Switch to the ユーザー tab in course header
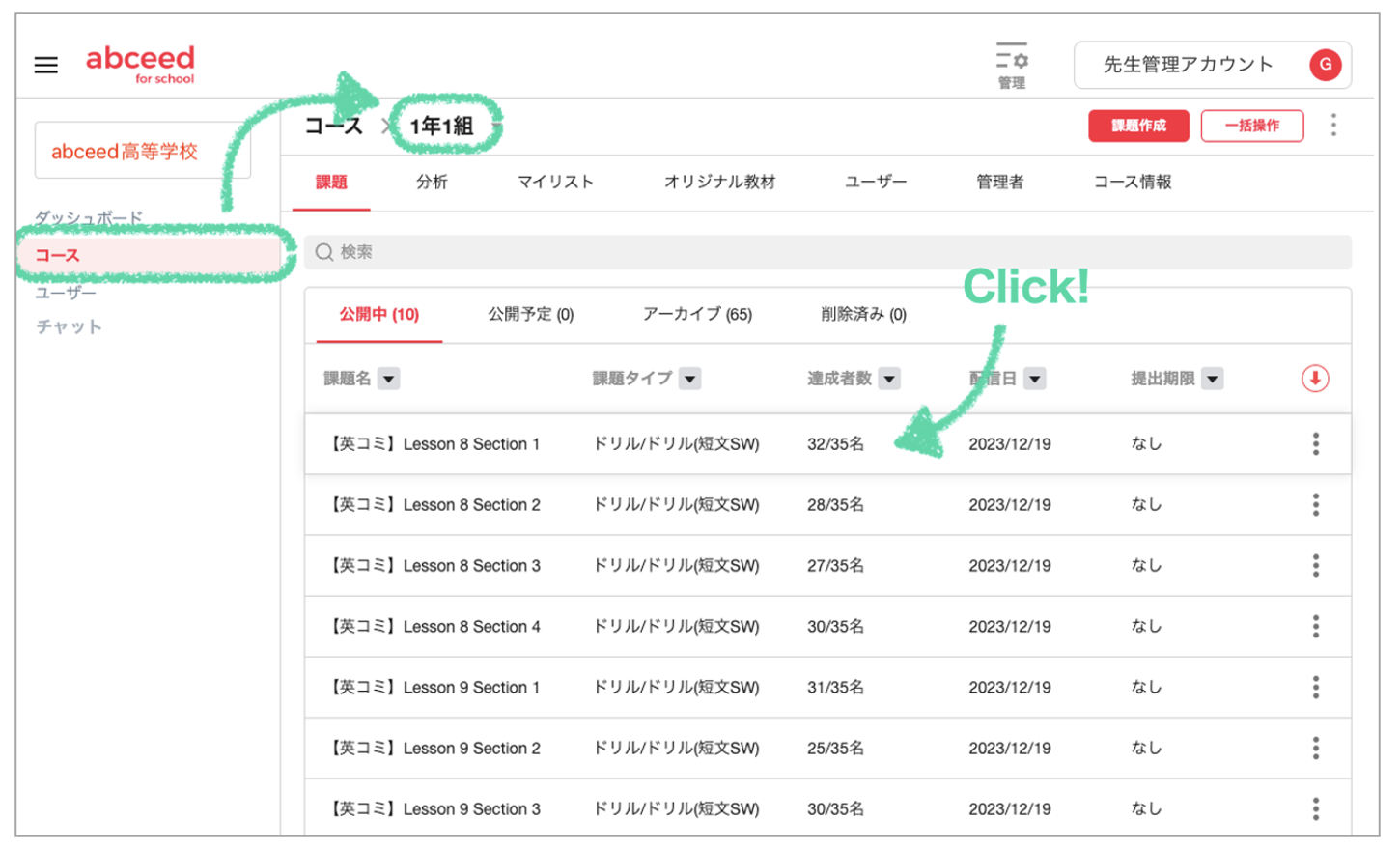 click(x=876, y=182)
